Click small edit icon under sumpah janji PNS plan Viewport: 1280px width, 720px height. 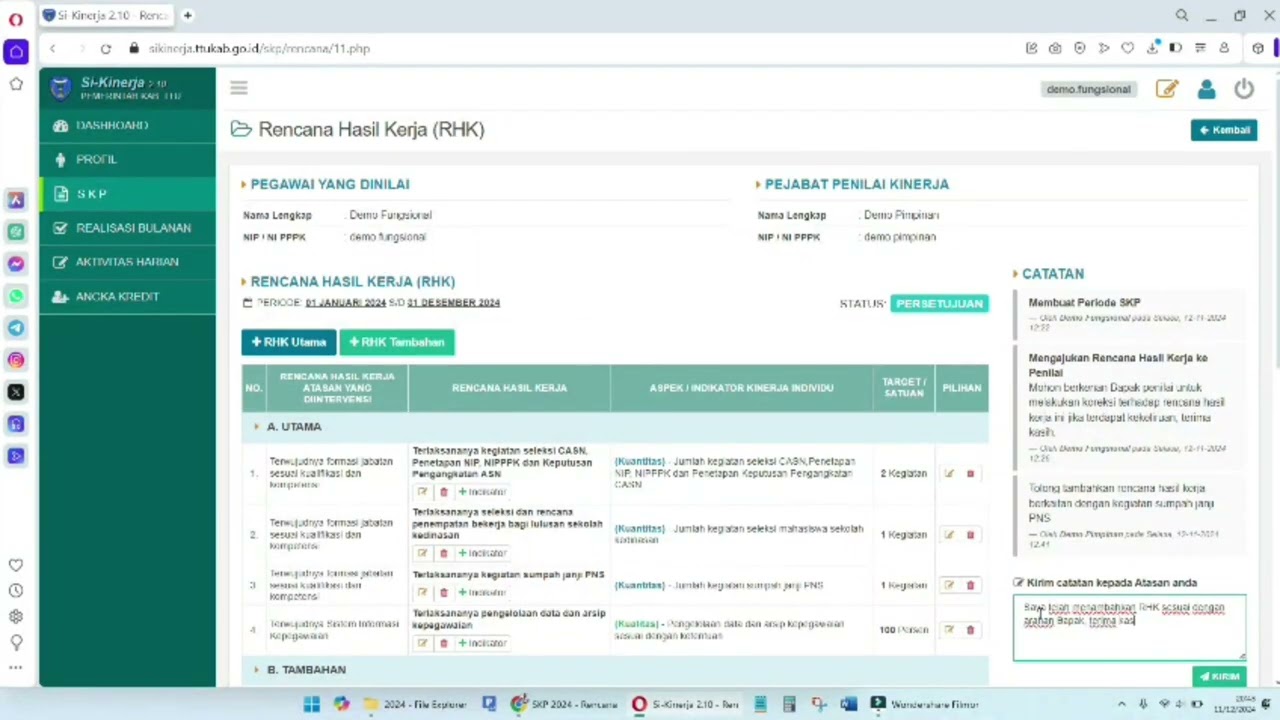(x=422, y=592)
